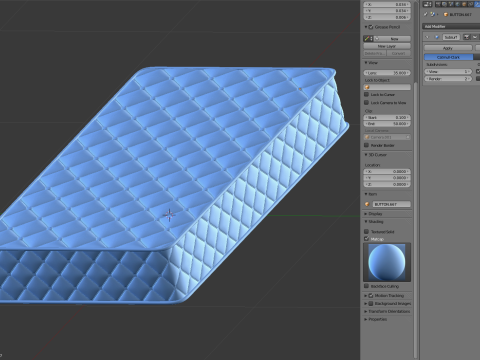Click the Render subdivisions field
The image size is (480, 360).
click(x=448, y=79)
